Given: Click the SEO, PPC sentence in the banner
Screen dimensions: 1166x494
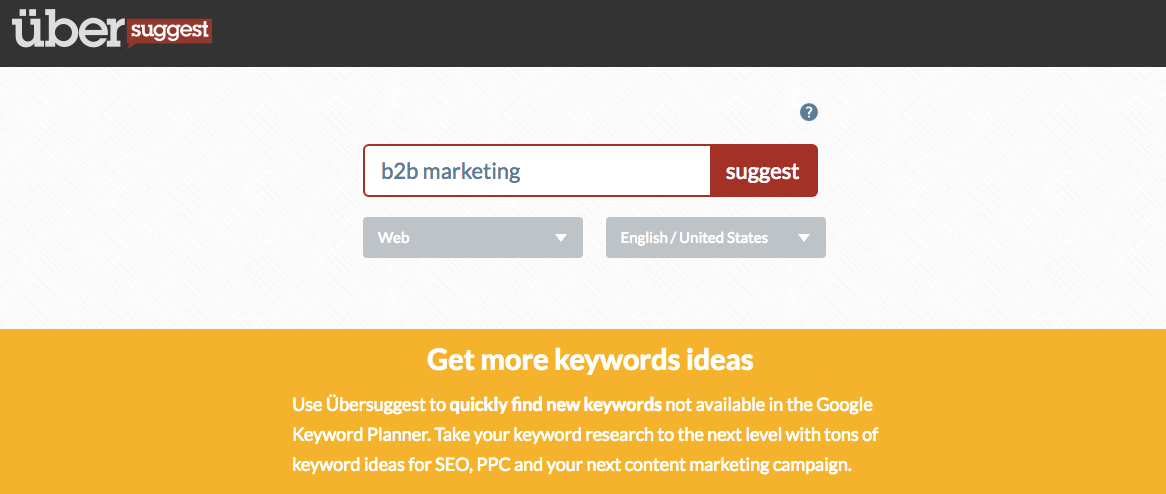Looking at the screenshot, I should coord(571,466).
